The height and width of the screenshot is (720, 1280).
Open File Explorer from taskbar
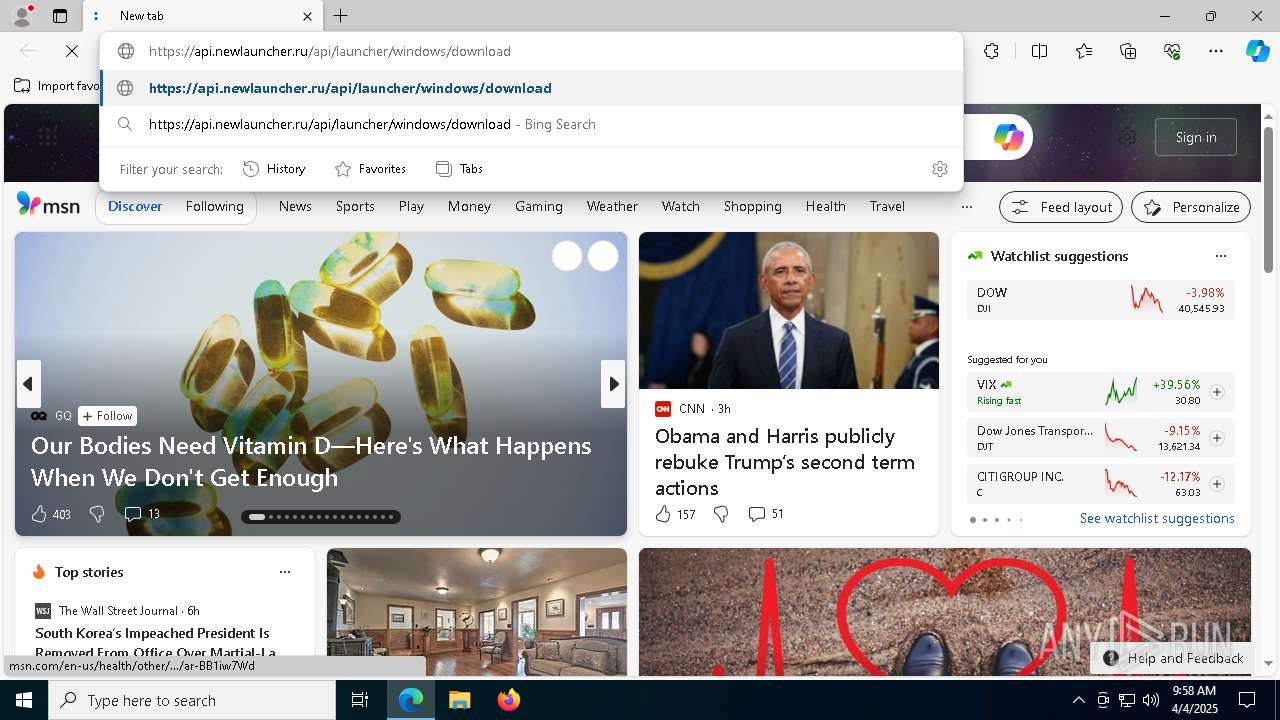click(x=459, y=700)
